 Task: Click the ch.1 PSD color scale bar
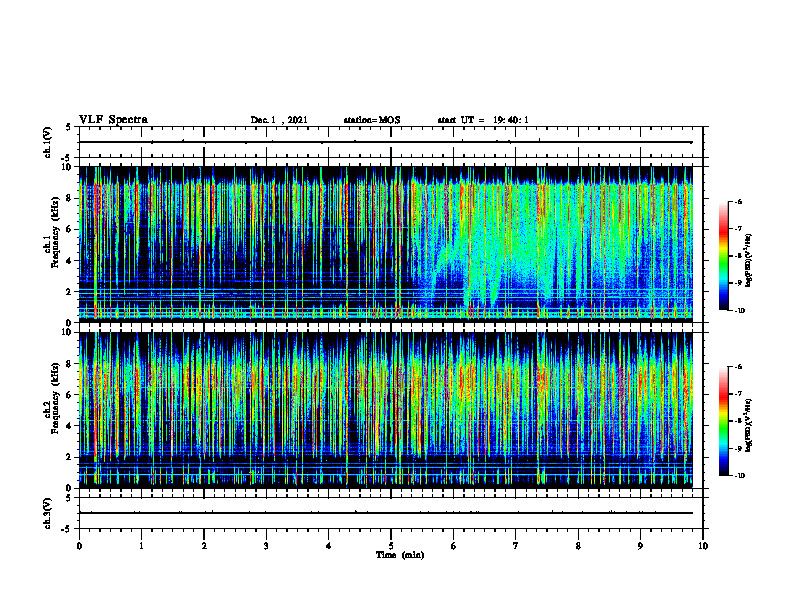[x=723, y=256]
